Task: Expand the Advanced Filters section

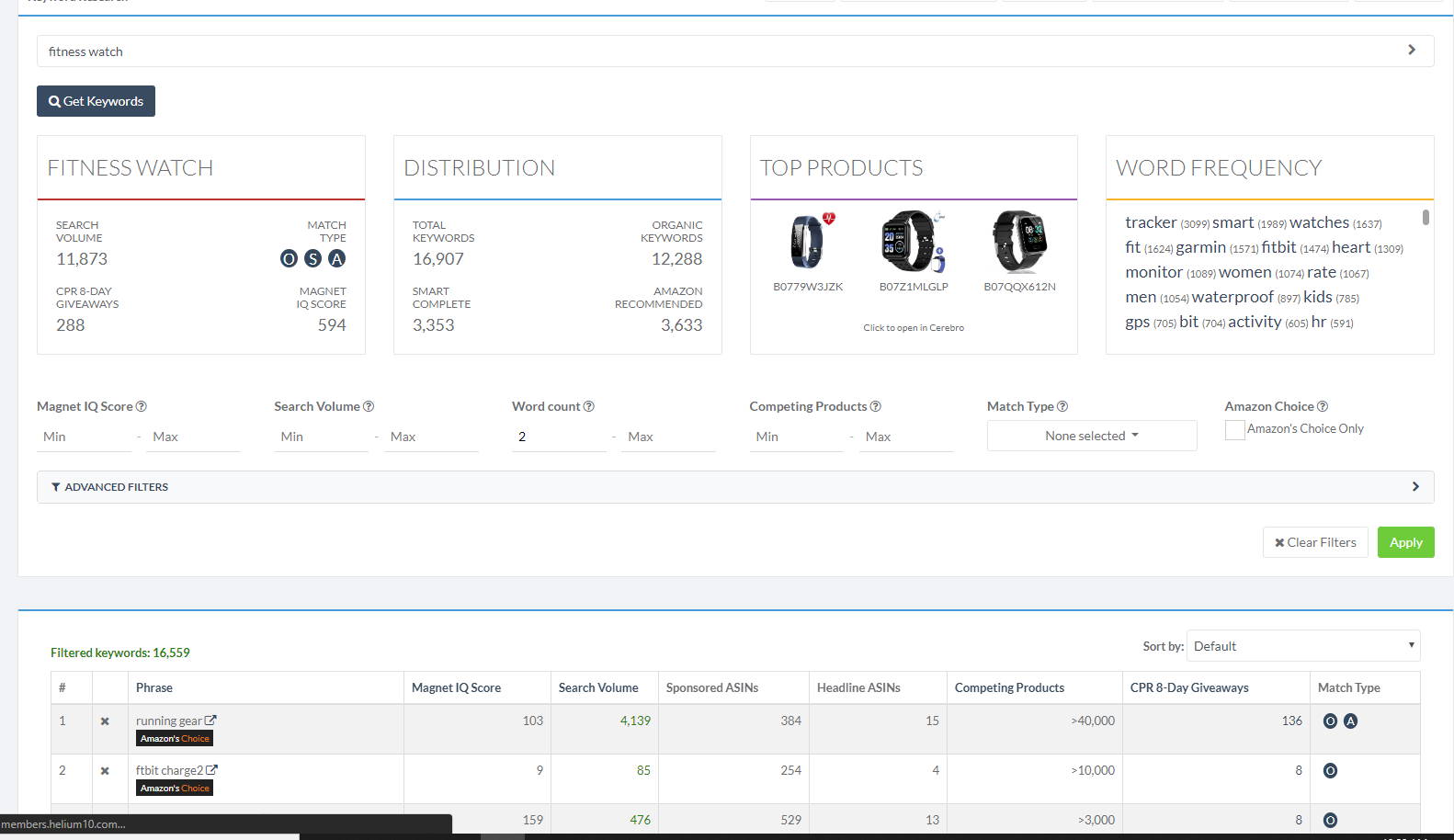Action: (x=734, y=487)
